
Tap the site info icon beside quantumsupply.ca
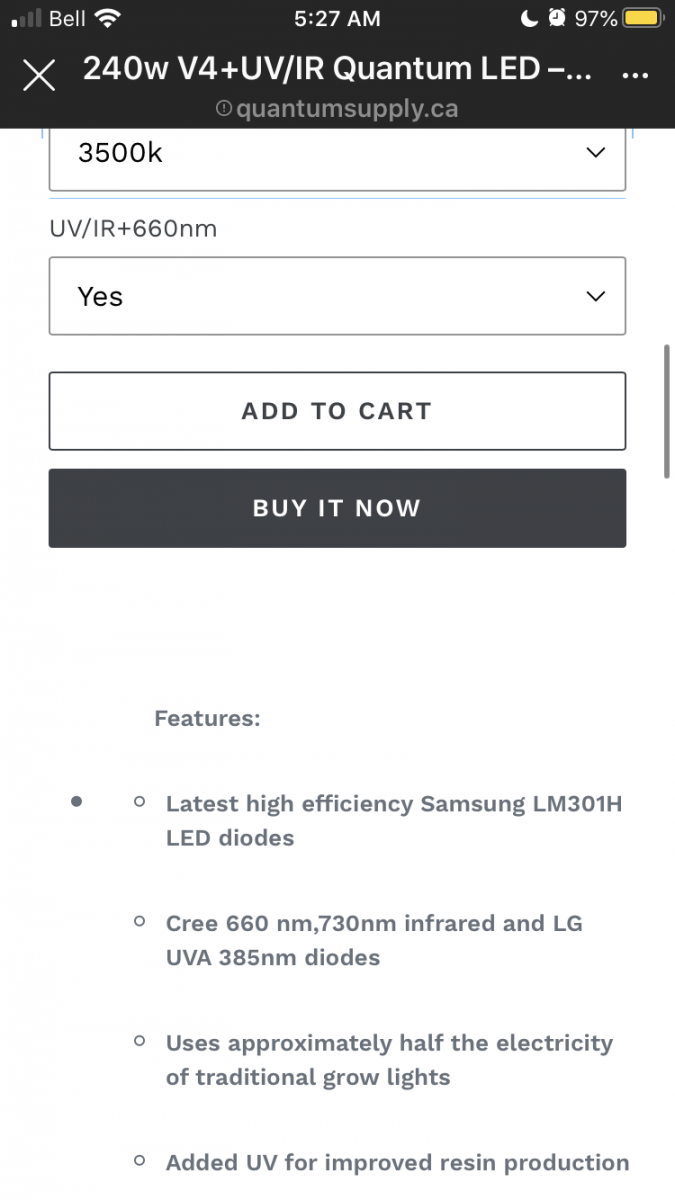tap(224, 108)
